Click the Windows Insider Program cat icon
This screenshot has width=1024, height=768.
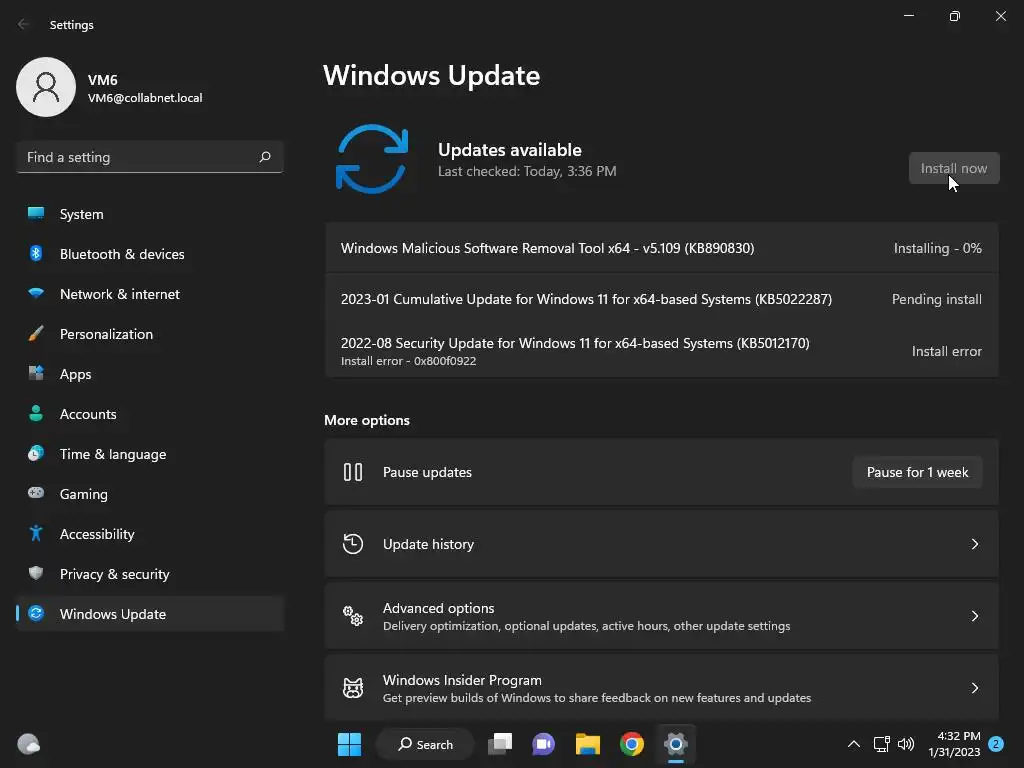coord(353,688)
